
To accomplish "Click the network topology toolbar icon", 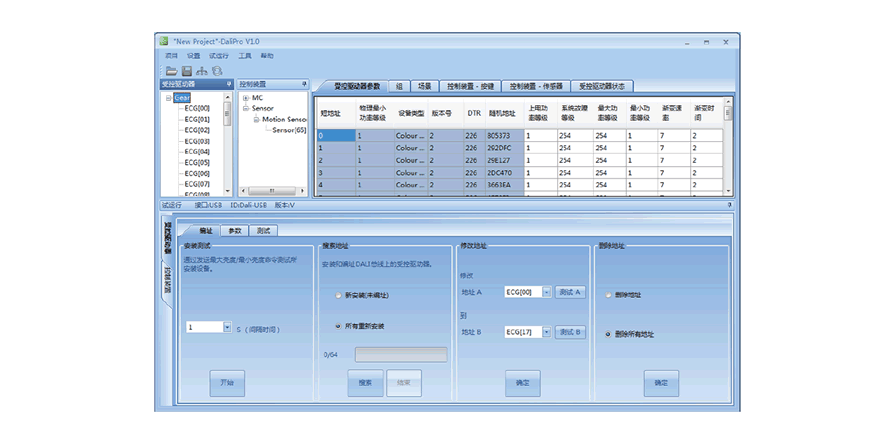I will pos(202,70).
